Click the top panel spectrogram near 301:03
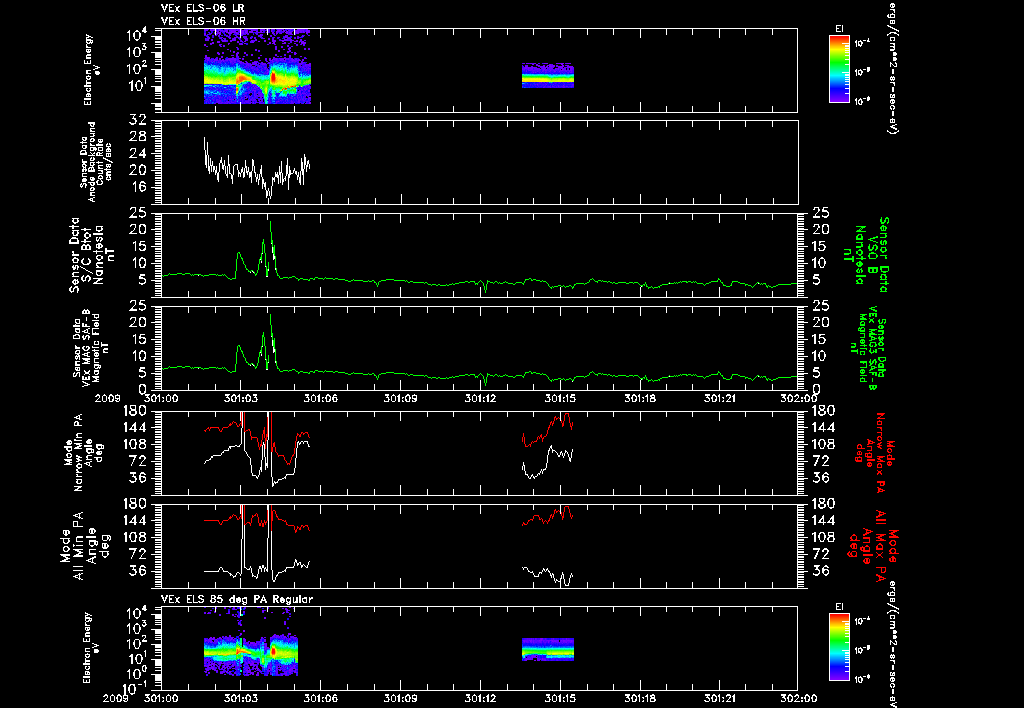The height and width of the screenshot is (708, 1024). (x=257, y=67)
